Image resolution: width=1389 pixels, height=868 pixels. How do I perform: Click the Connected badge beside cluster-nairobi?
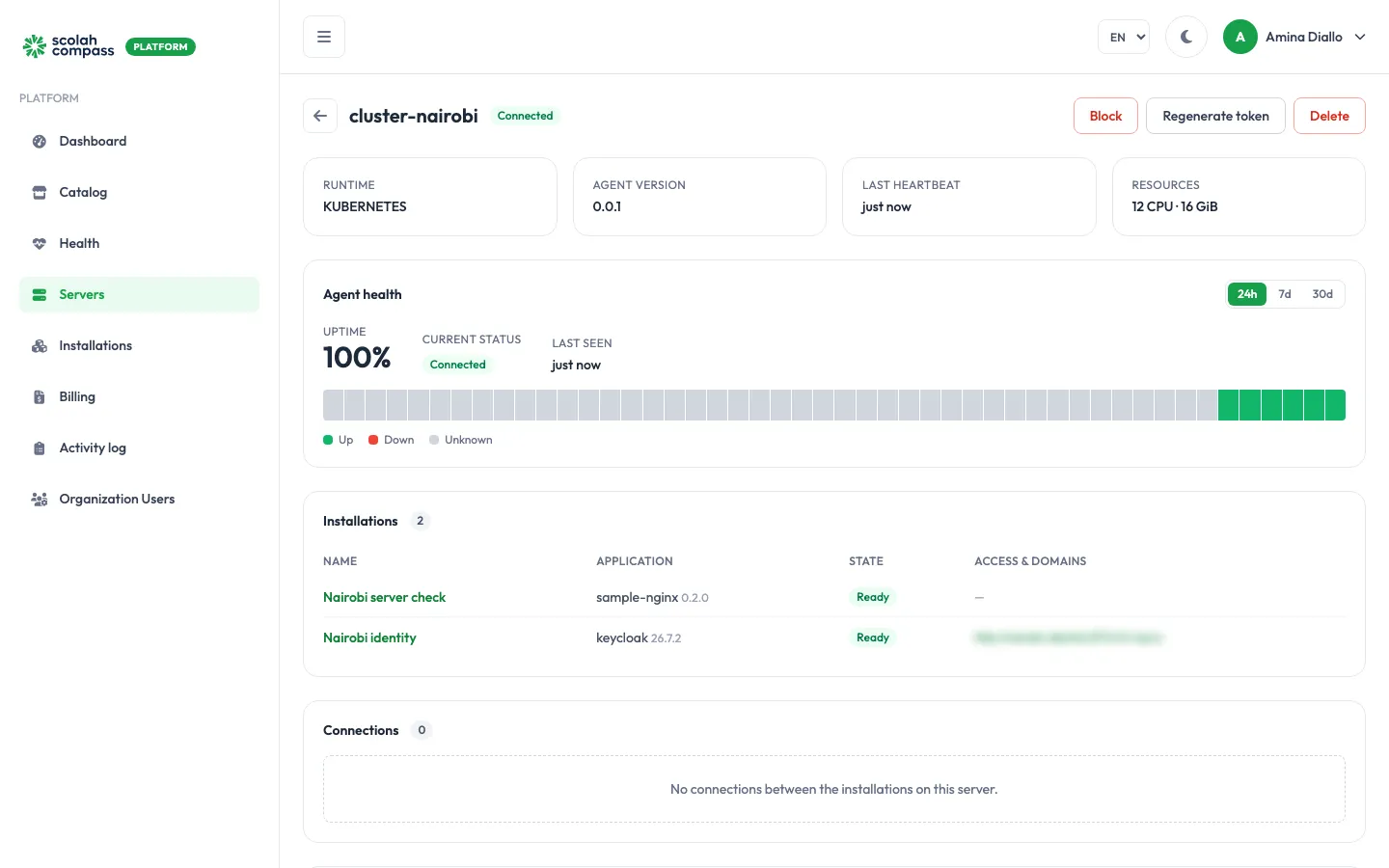526,116
